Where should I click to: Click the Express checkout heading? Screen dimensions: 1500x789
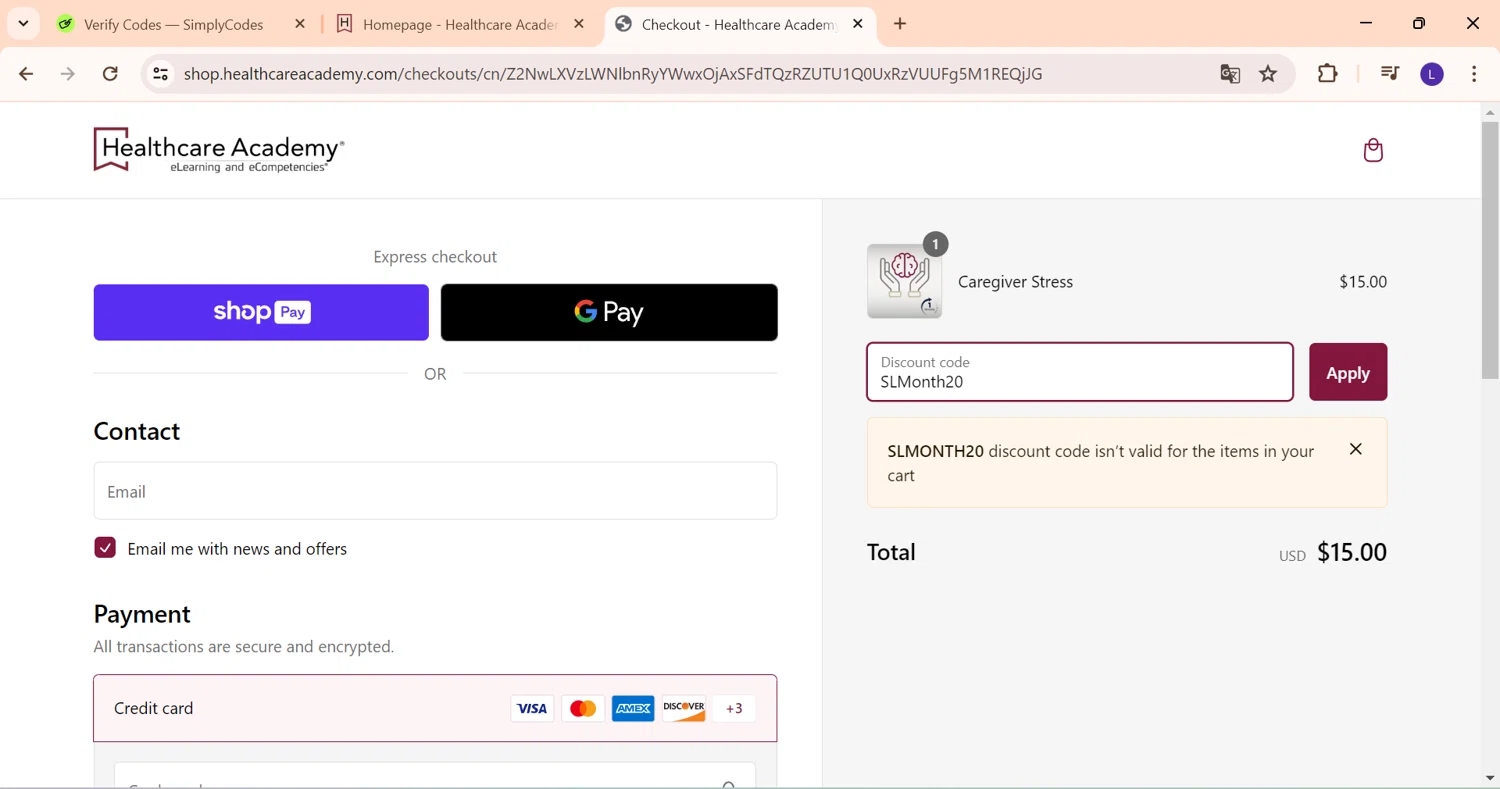coord(435,257)
